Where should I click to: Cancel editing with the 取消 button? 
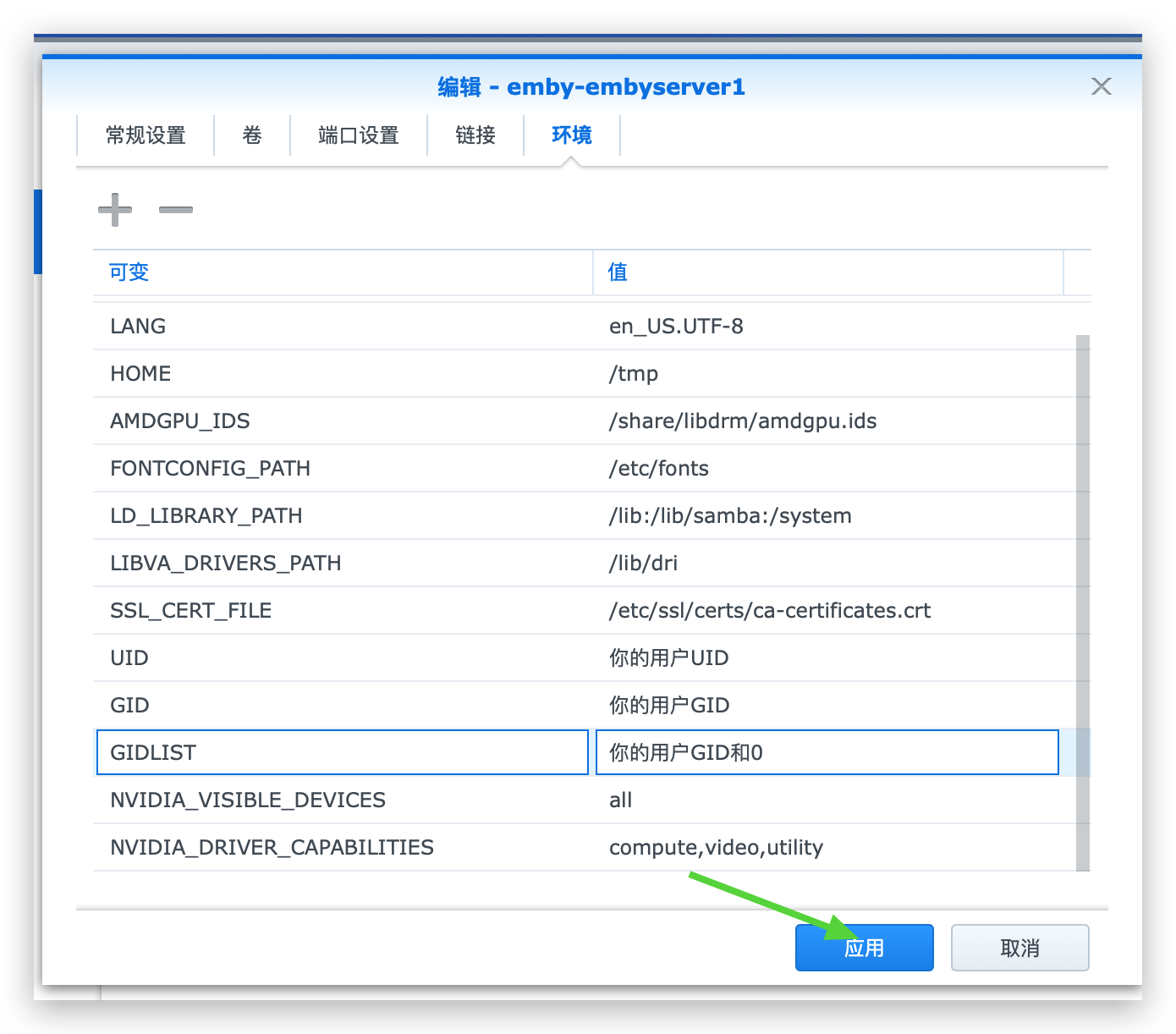(x=1020, y=948)
